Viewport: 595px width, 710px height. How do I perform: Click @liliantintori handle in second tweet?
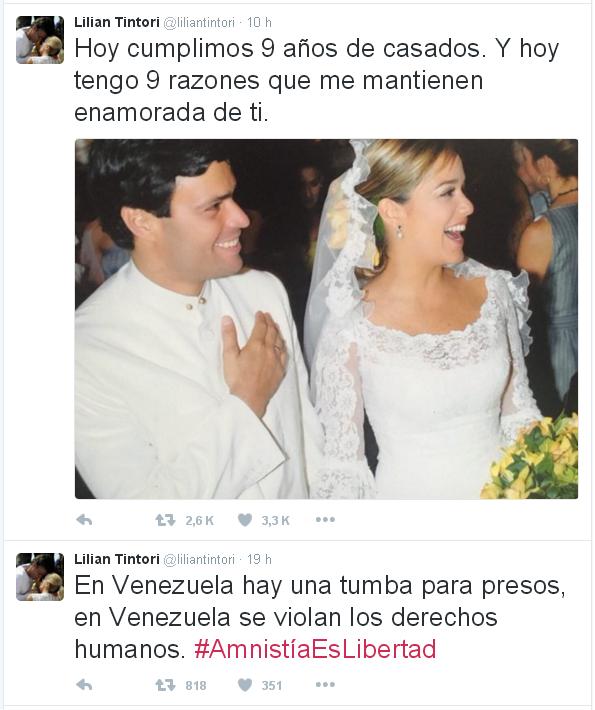pyautogui.click(x=199, y=560)
